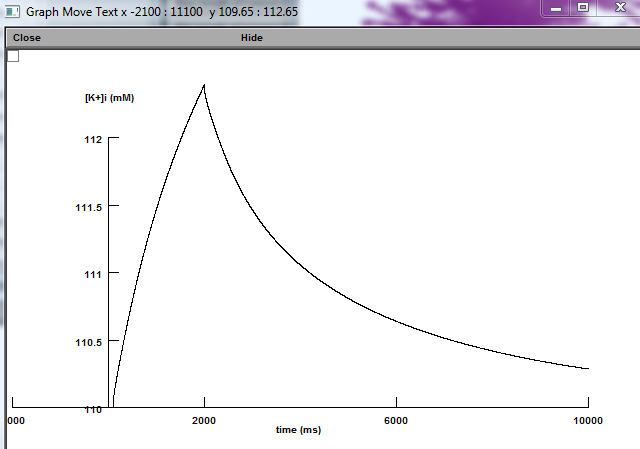Click the Close menu item
640x449 pixels.
click(27, 38)
